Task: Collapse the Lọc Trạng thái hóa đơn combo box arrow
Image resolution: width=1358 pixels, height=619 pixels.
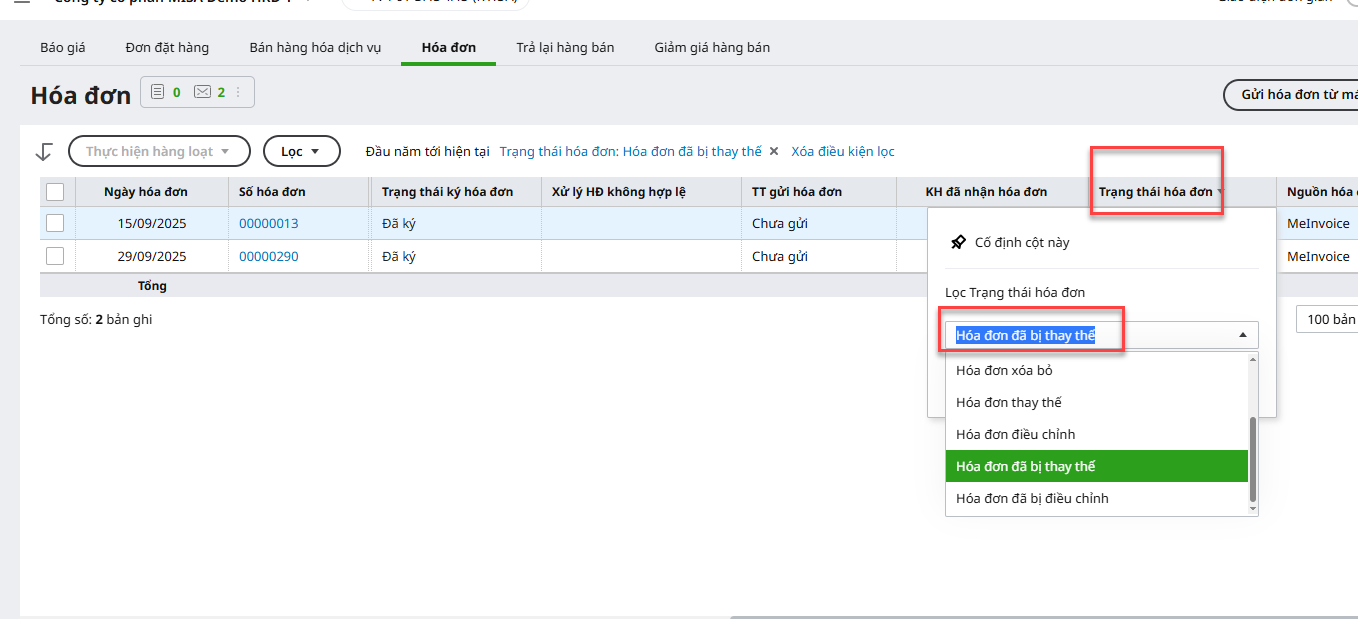Action: tap(1242, 335)
